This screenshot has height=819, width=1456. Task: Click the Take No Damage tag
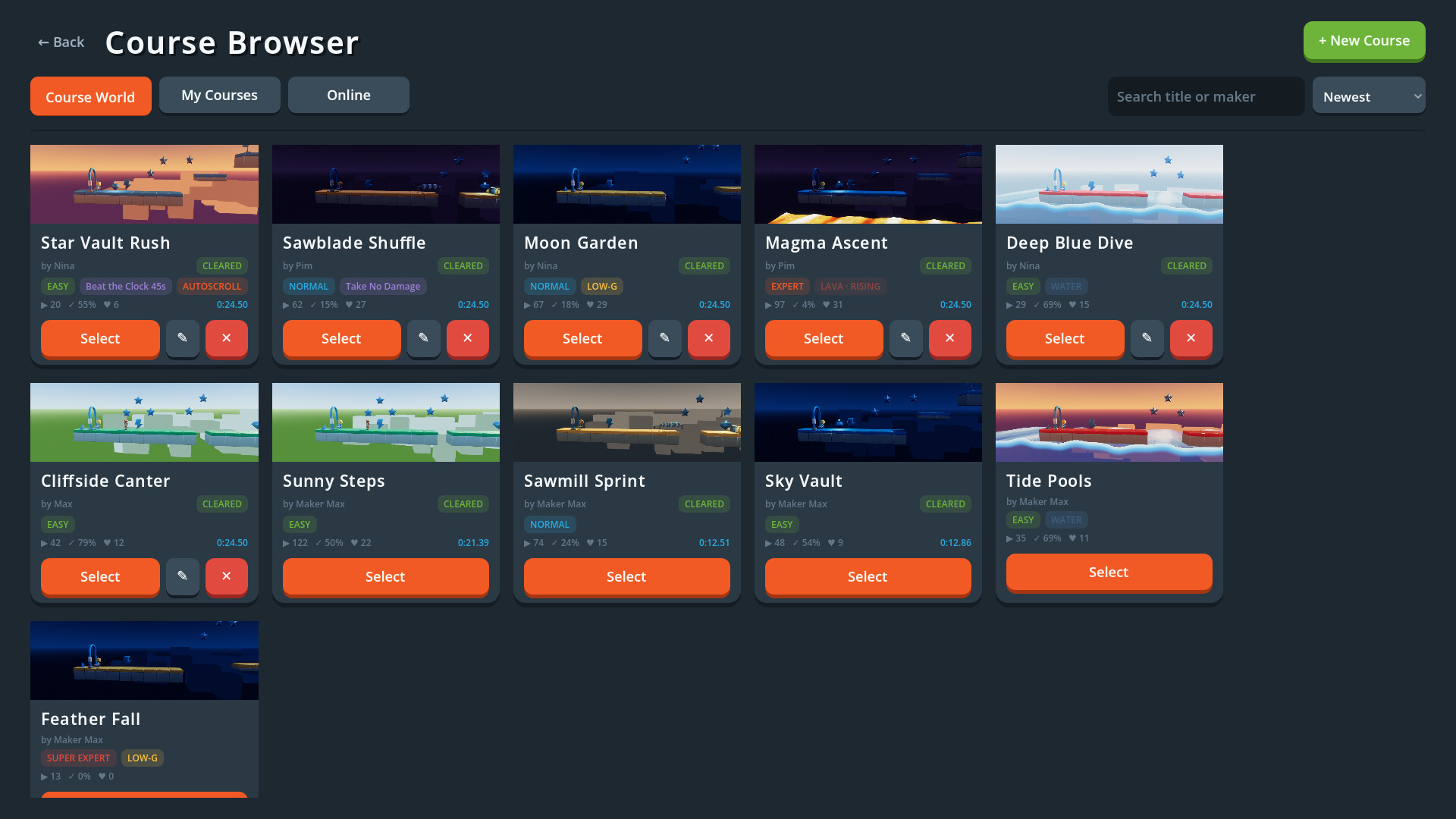383,286
